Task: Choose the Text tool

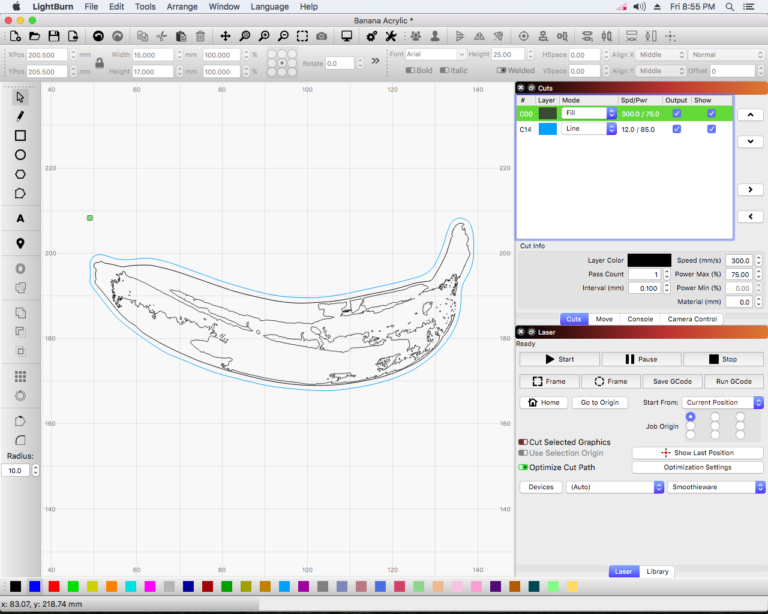Action: click(20, 218)
